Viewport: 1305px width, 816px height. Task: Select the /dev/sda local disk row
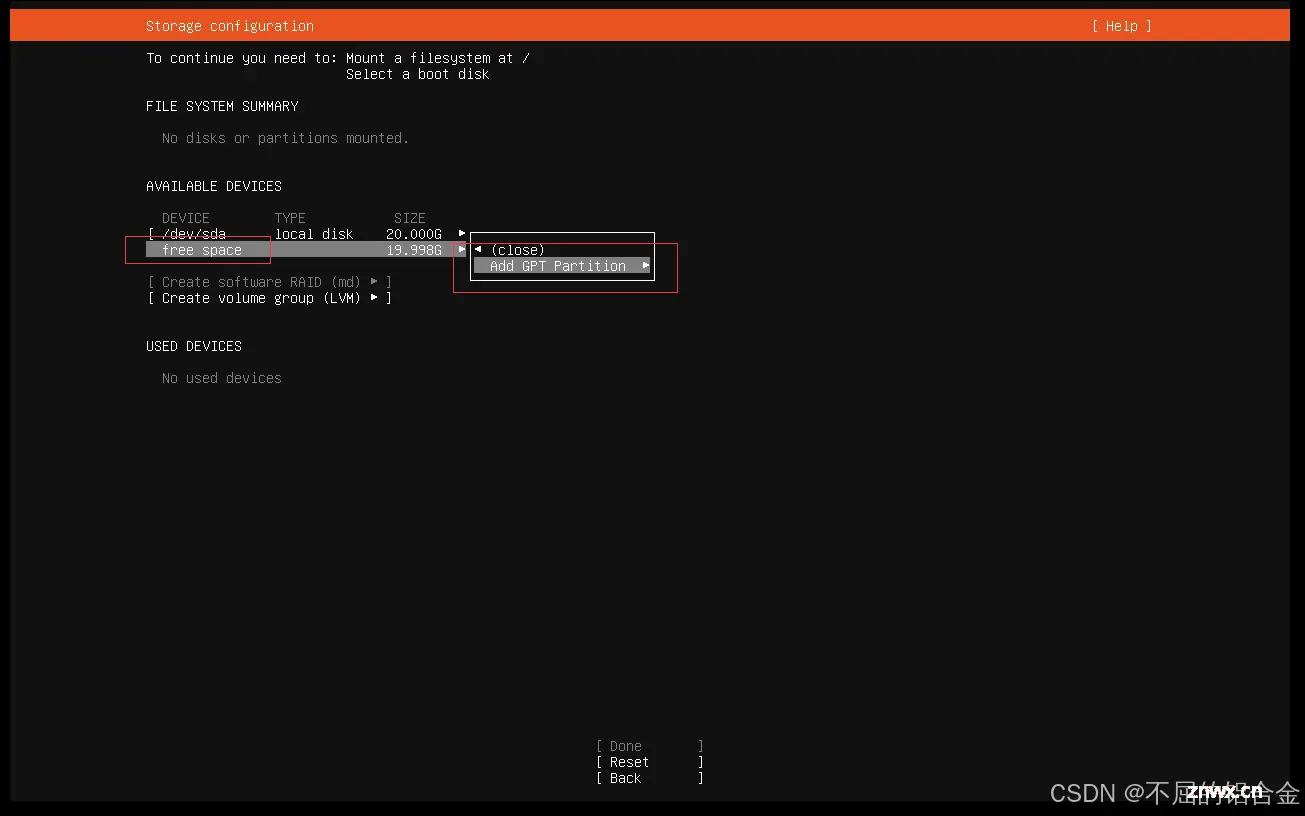pos(306,234)
